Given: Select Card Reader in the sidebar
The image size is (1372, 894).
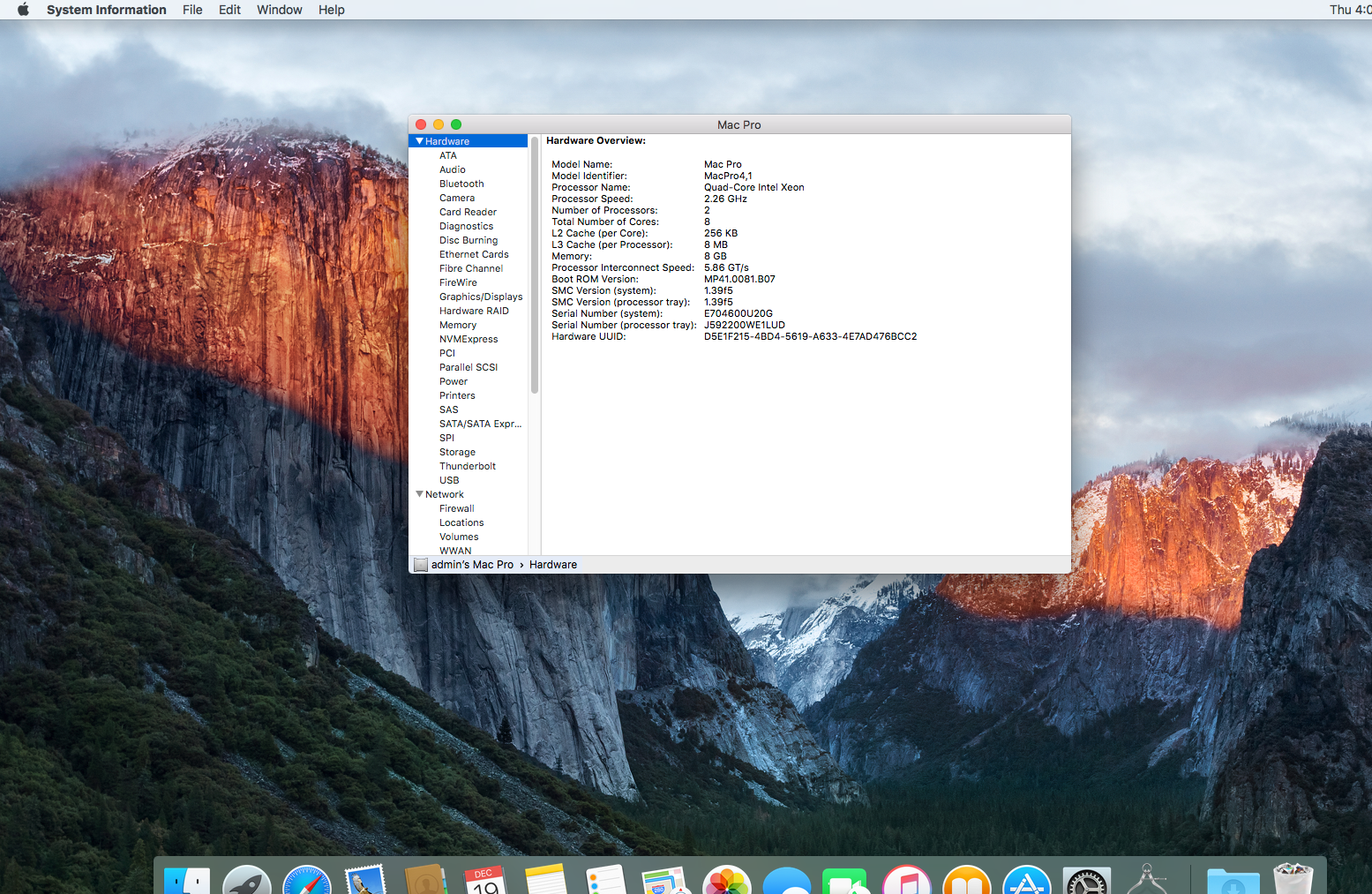Looking at the screenshot, I should [468, 212].
